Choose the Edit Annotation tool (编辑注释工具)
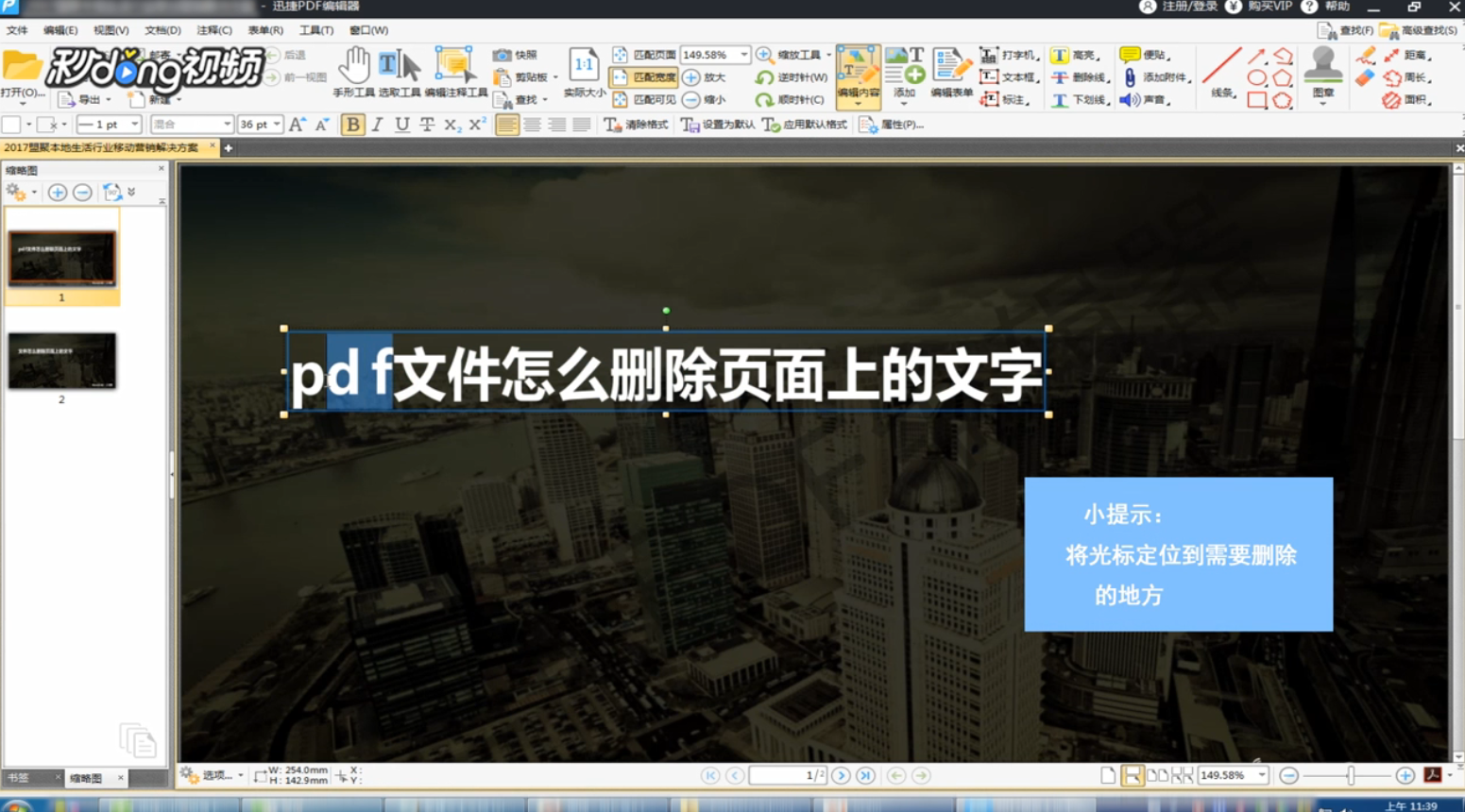This screenshot has height=812, width=1465. 455,73
